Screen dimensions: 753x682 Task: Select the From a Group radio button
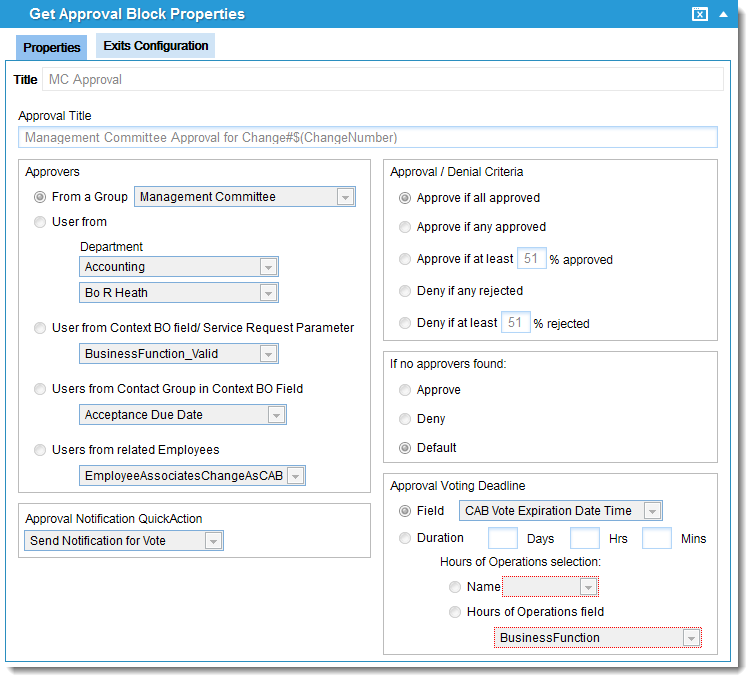tap(40, 197)
